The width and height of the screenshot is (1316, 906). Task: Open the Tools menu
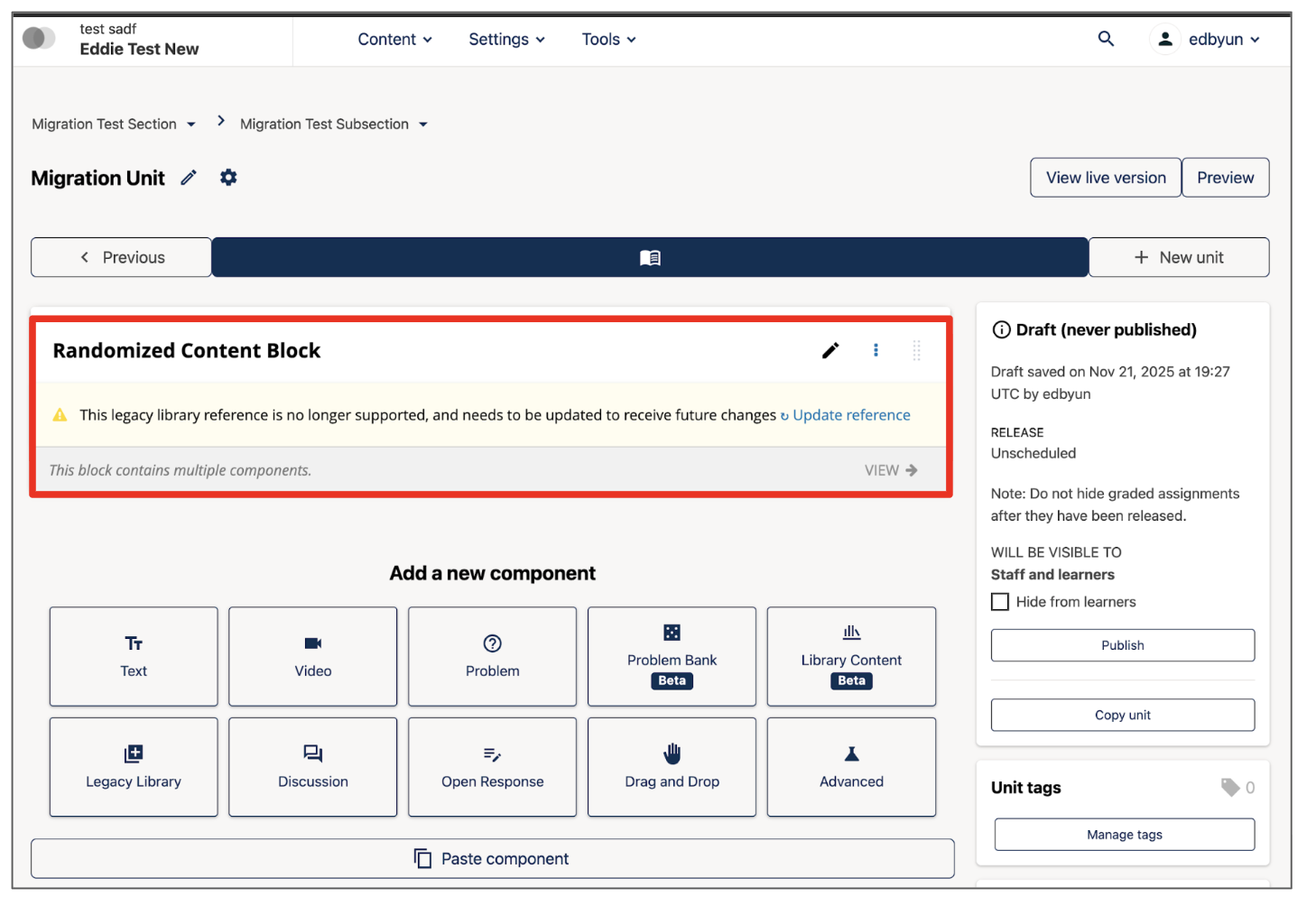coord(608,40)
